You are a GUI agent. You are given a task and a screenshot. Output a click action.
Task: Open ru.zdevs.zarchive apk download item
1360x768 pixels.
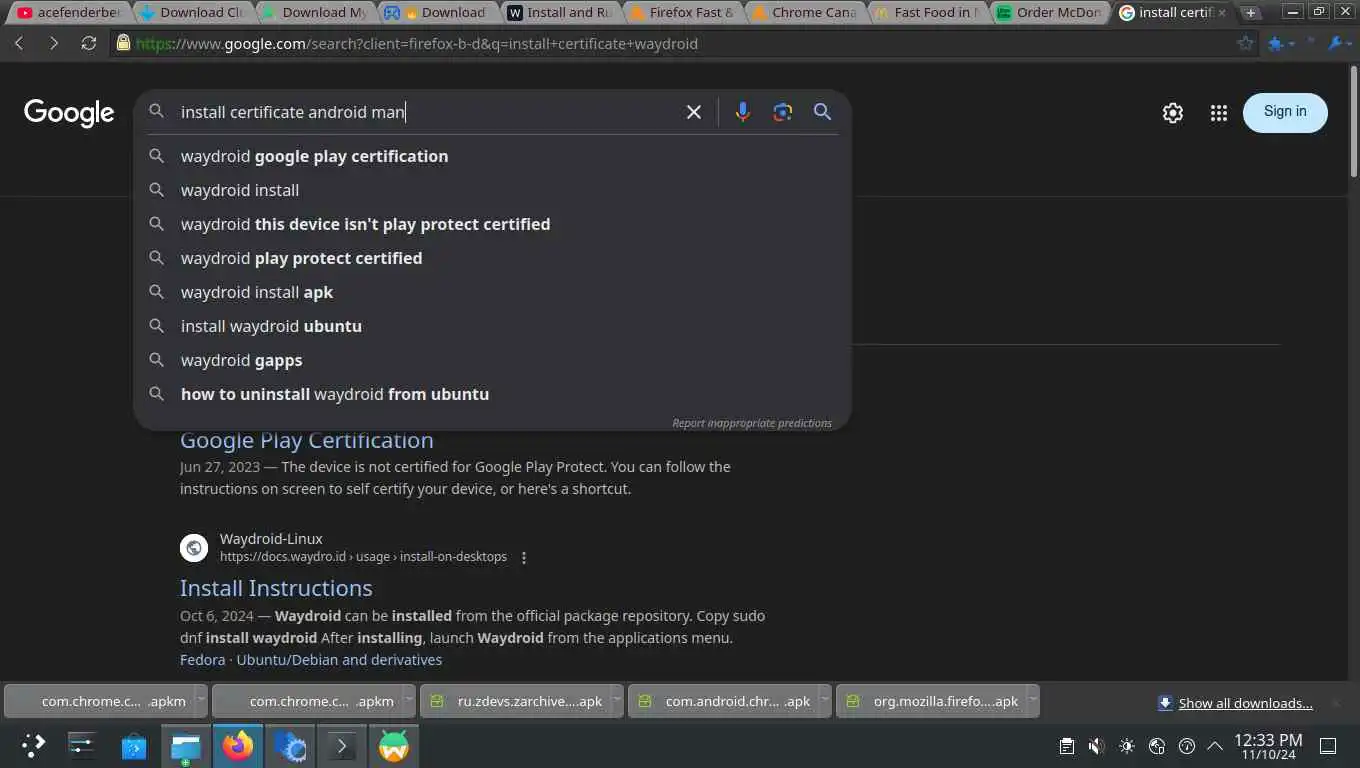point(515,701)
